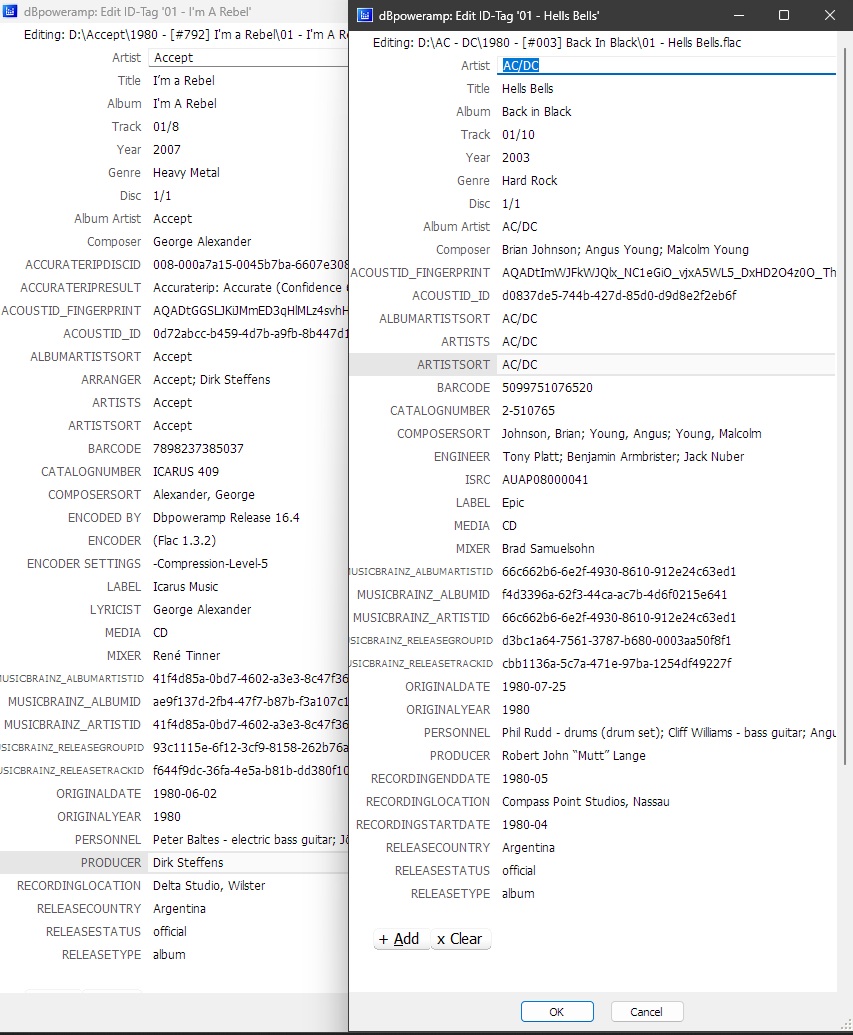Click the ISRC value AUAP08000041
Image resolution: width=853 pixels, height=1035 pixels.
(545, 480)
